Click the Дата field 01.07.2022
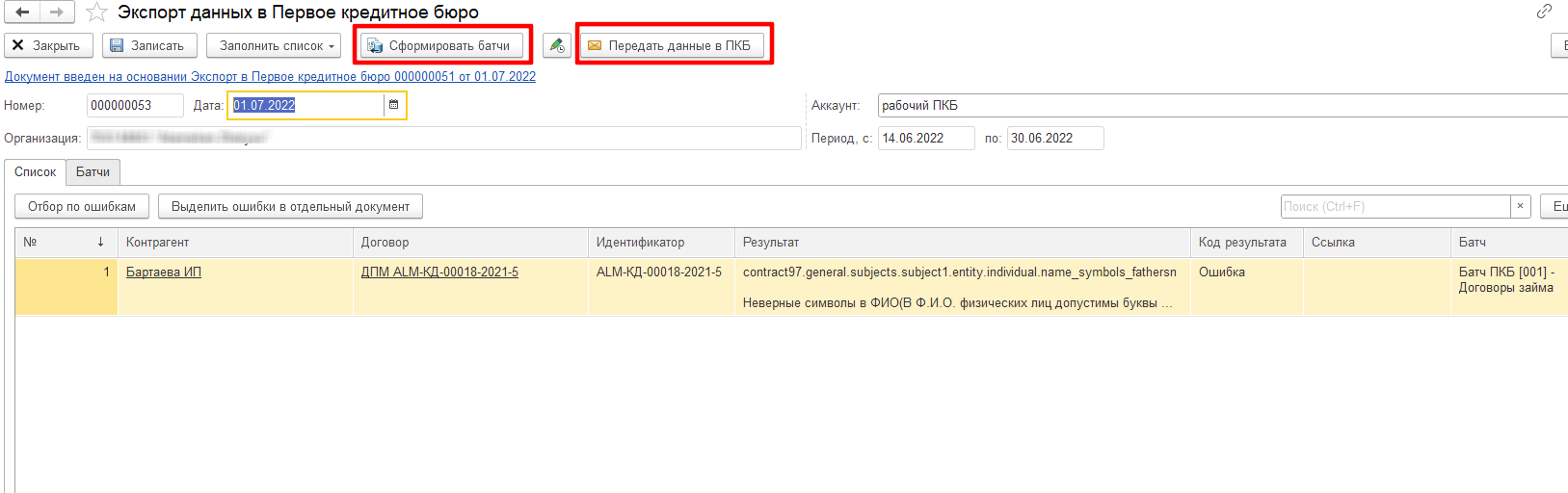 306,106
